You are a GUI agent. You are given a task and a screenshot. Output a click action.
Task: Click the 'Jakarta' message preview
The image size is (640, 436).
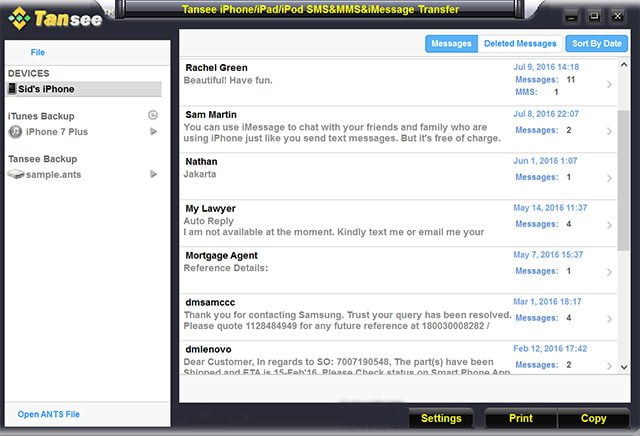[200, 174]
